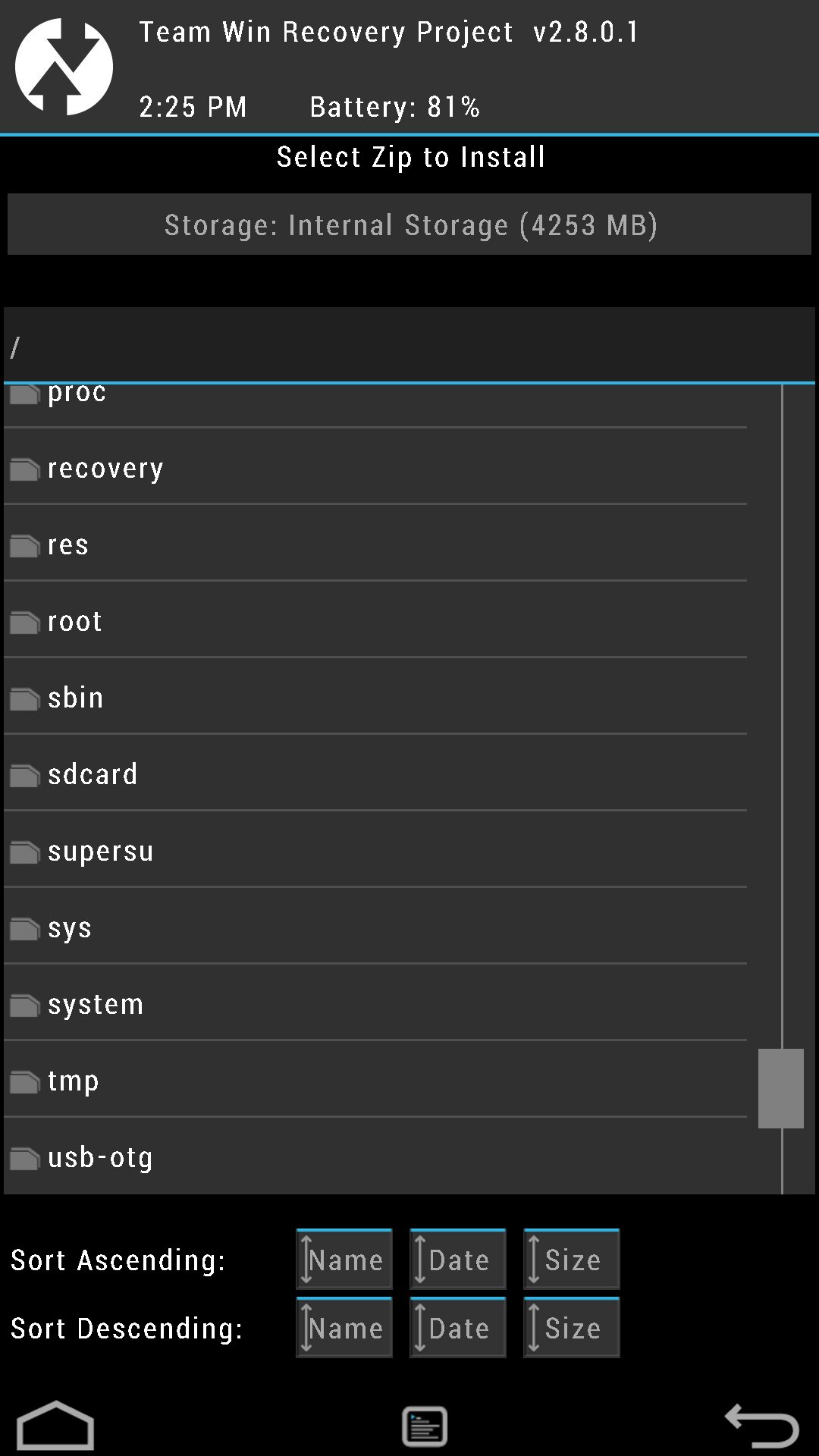Sort descending by Date
Image resolution: width=819 pixels, height=1456 pixels.
pos(458,1327)
